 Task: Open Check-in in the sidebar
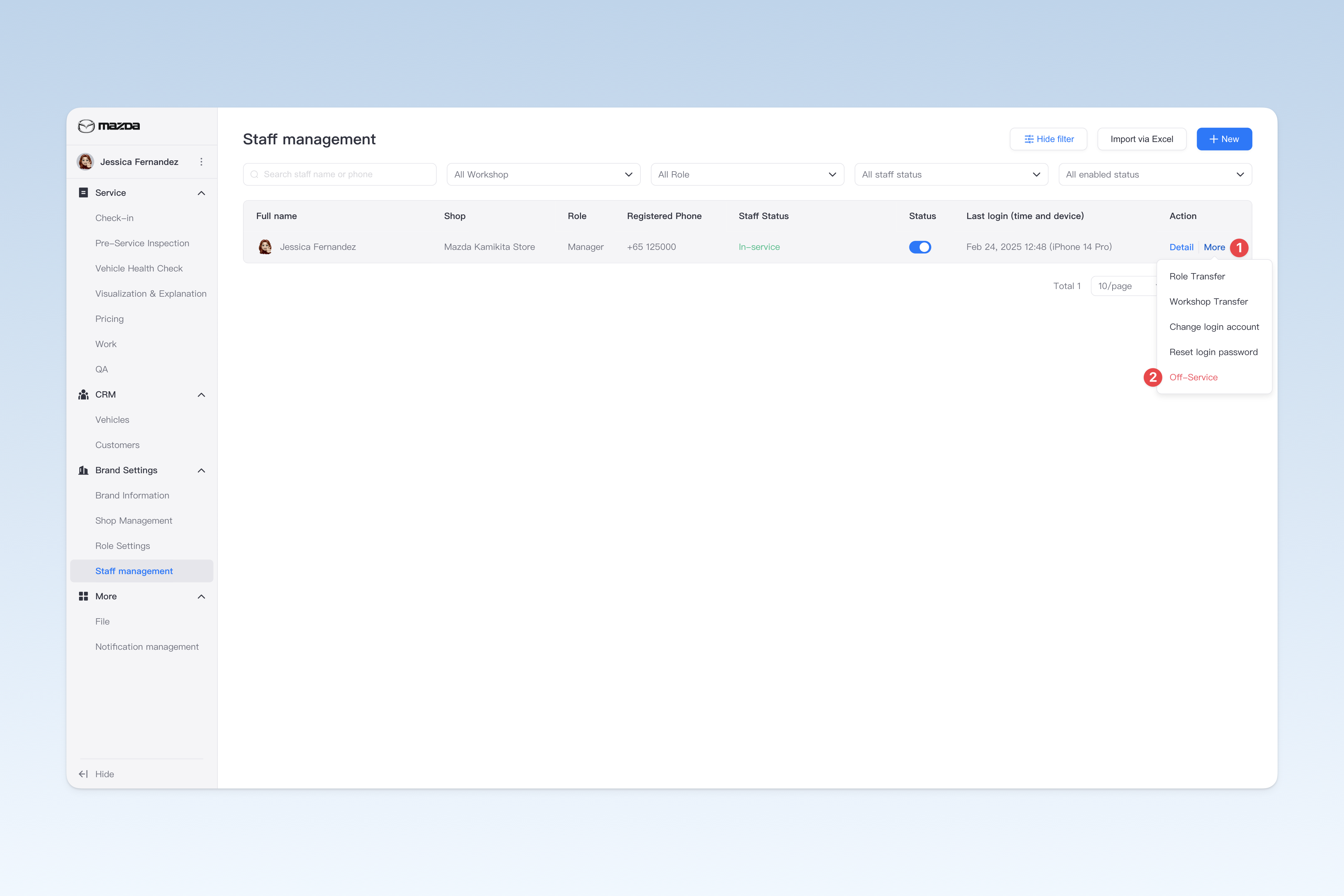114,218
